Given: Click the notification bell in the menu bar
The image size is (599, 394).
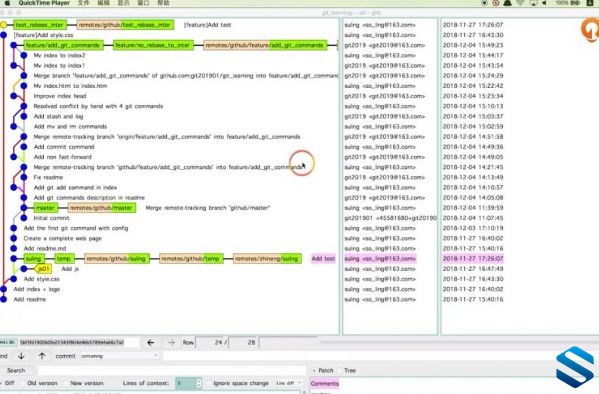Looking at the screenshot, I should [508, 3].
